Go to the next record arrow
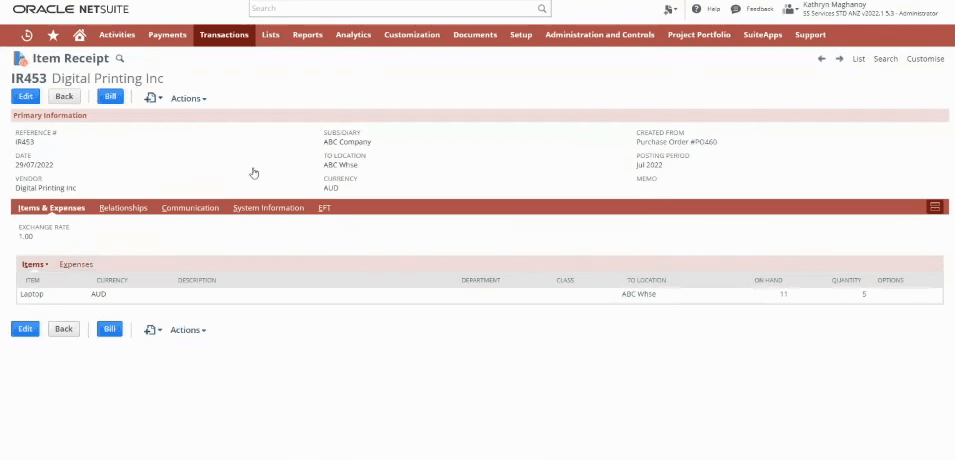 (x=839, y=59)
